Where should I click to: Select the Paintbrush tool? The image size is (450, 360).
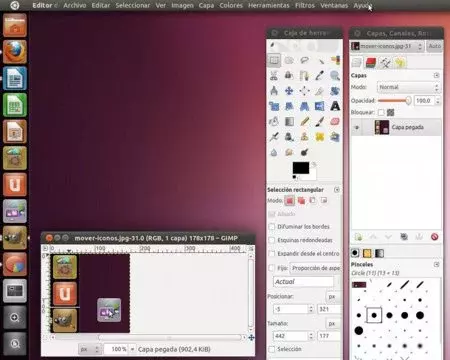click(x=320, y=121)
